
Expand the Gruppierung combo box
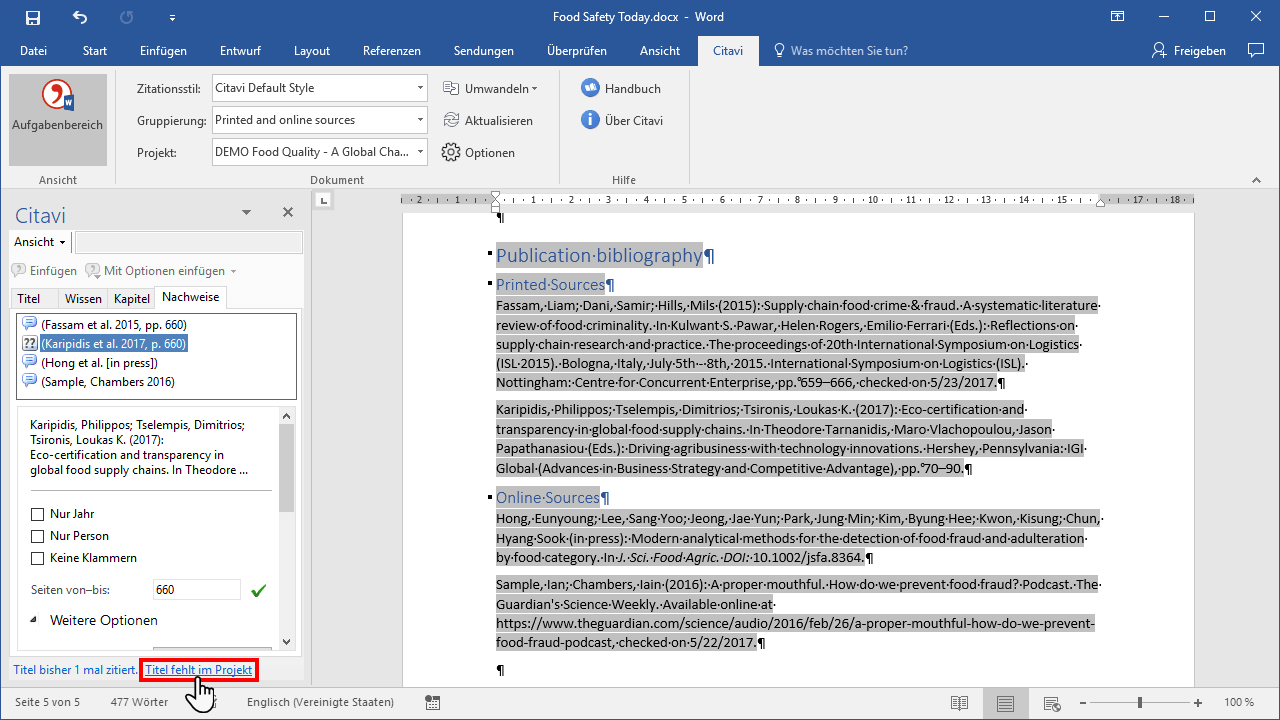tap(420, 120)
